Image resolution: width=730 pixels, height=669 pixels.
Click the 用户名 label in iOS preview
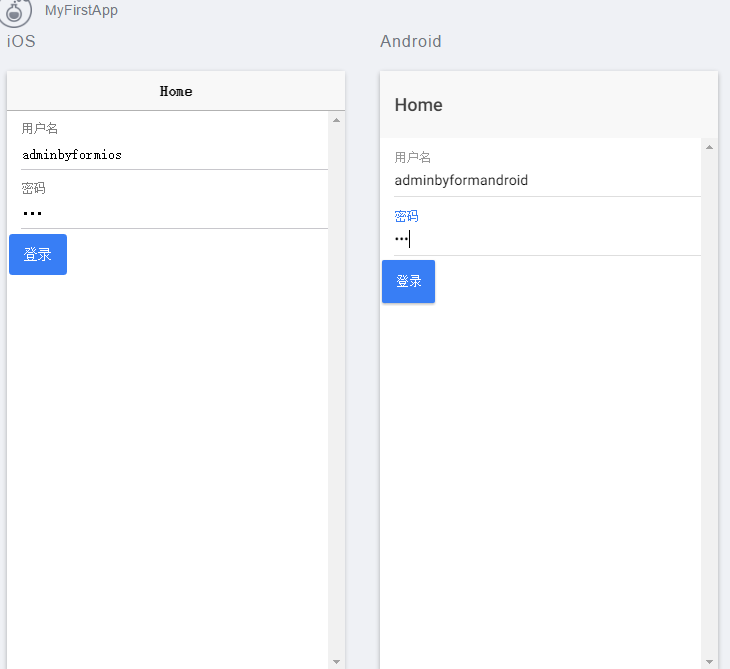pos(40,128)
